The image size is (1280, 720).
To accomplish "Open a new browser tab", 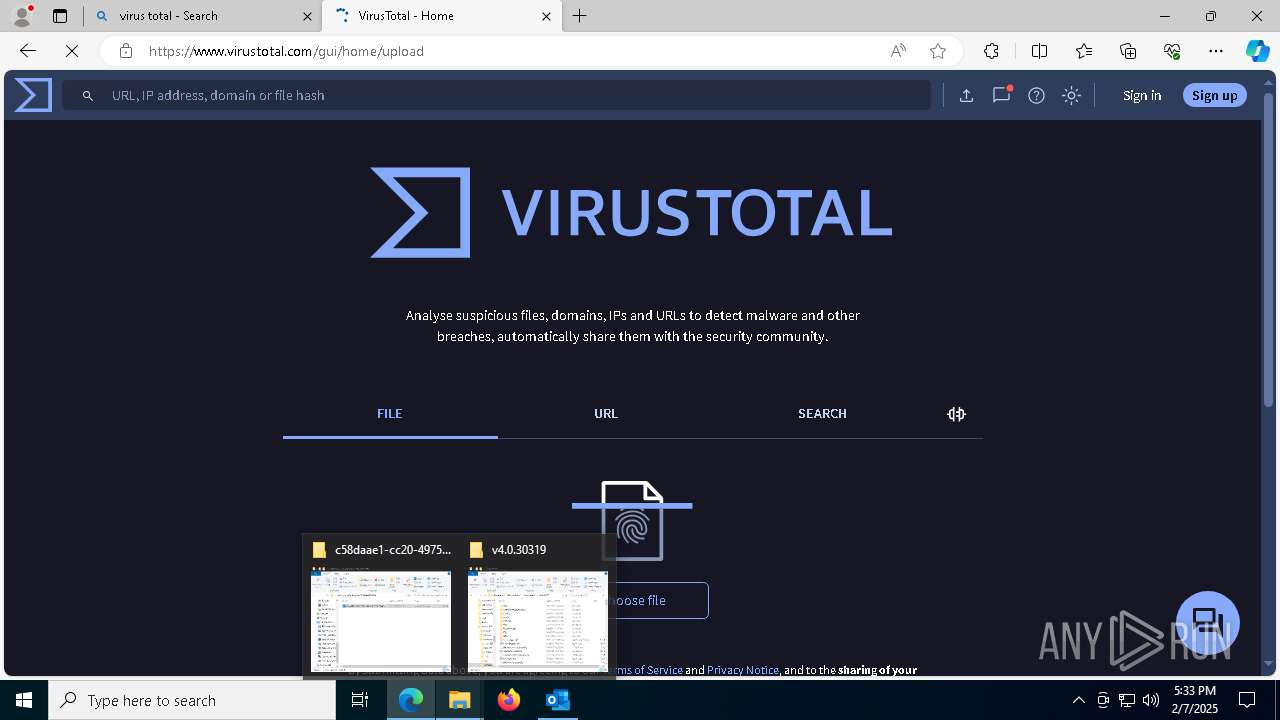I will pos(580,16).
